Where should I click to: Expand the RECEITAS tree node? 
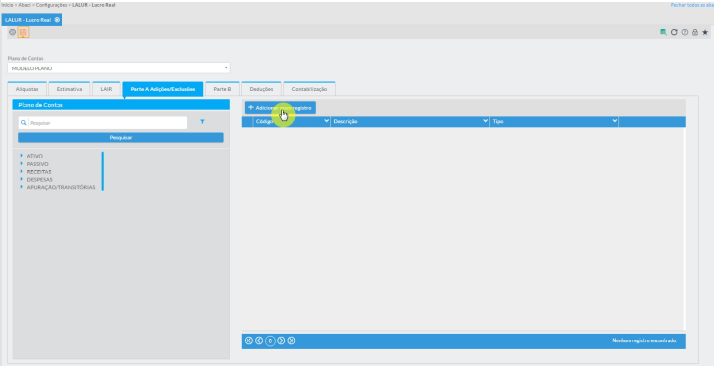[x=21, y=171]
